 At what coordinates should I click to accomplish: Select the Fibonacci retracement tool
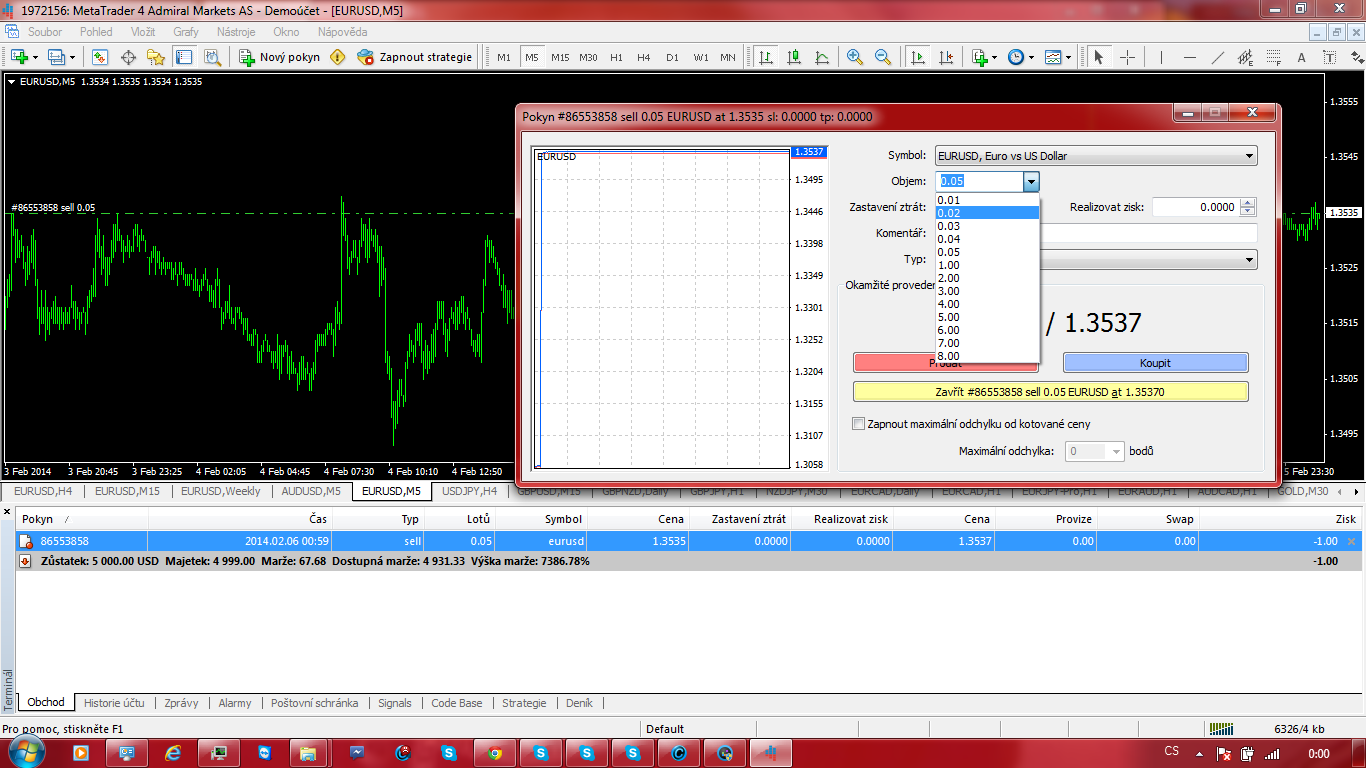pos(1273,57)
